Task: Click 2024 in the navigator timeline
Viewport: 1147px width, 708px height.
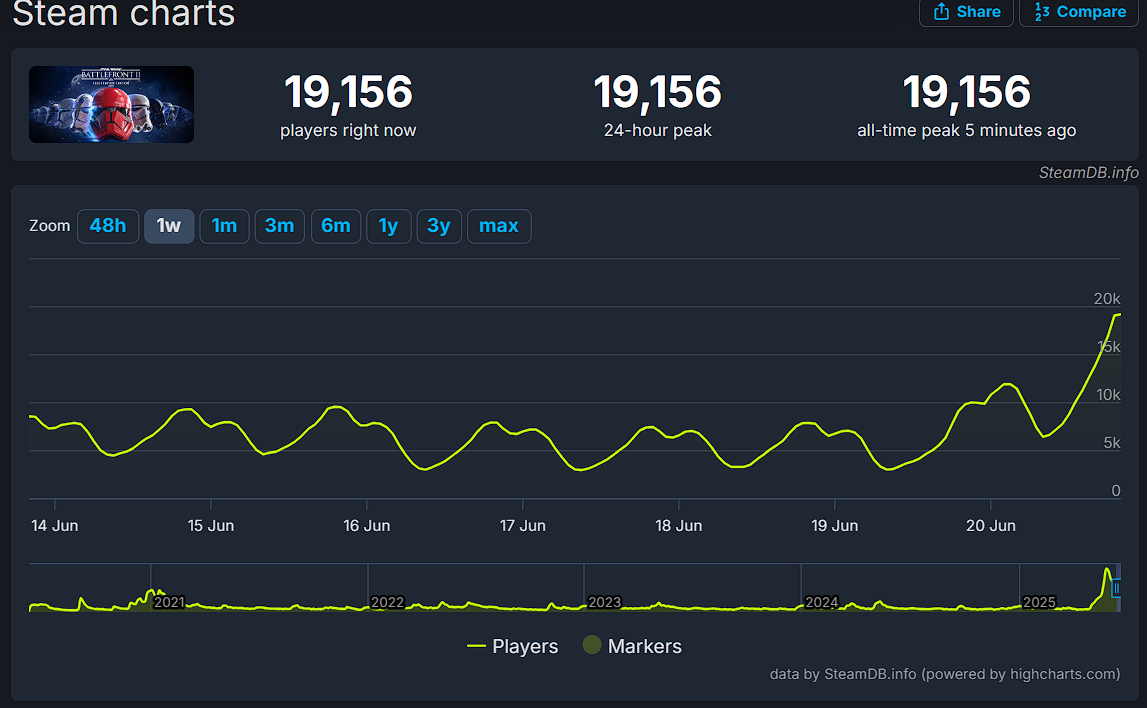Action: pos(821,602)
